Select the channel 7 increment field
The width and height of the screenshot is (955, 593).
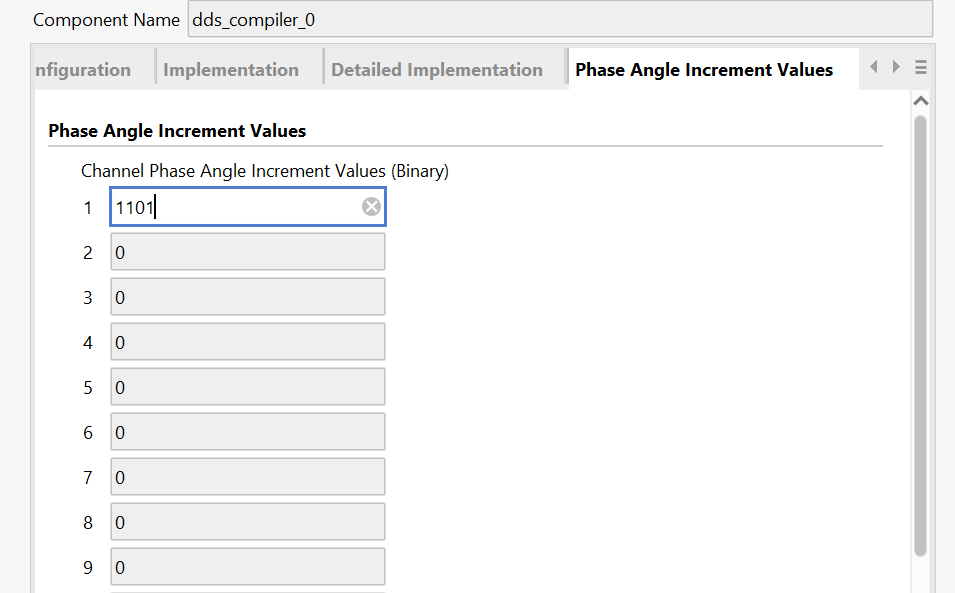(247, 478)
